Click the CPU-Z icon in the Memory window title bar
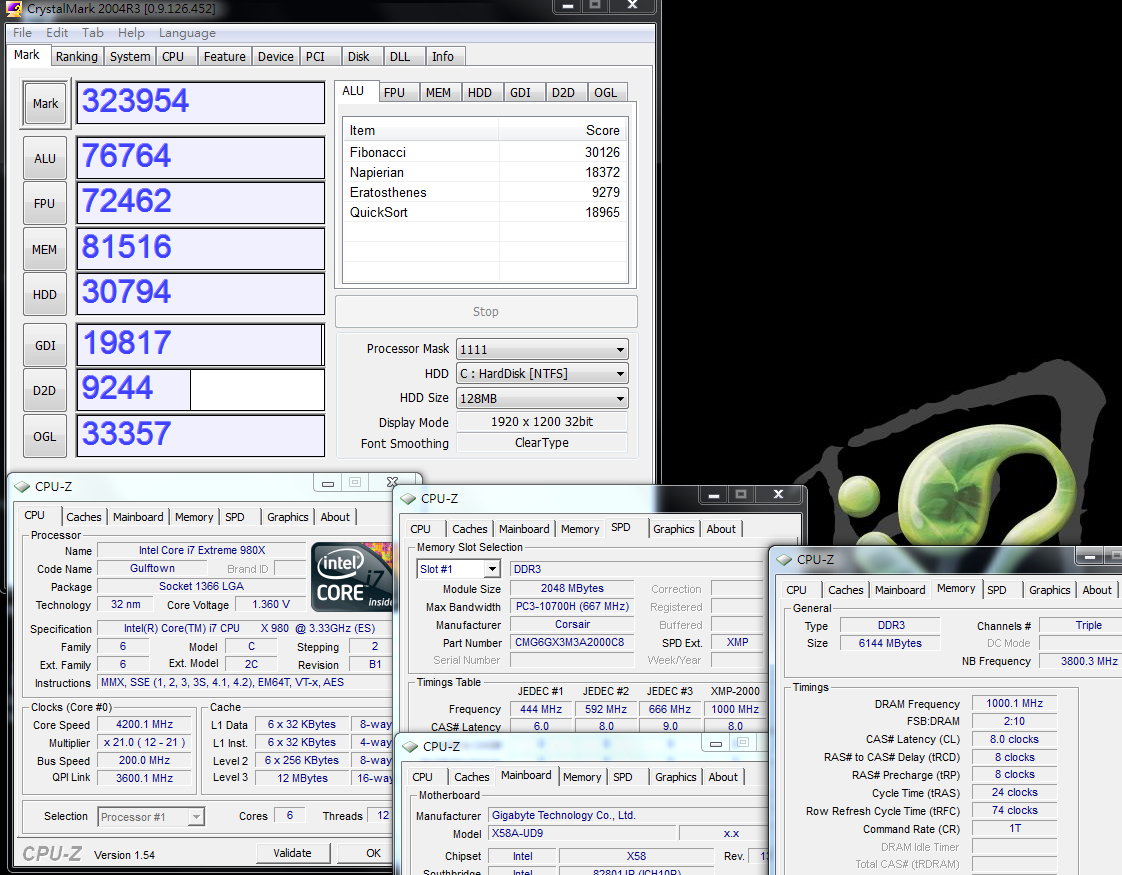 point(784,560)
